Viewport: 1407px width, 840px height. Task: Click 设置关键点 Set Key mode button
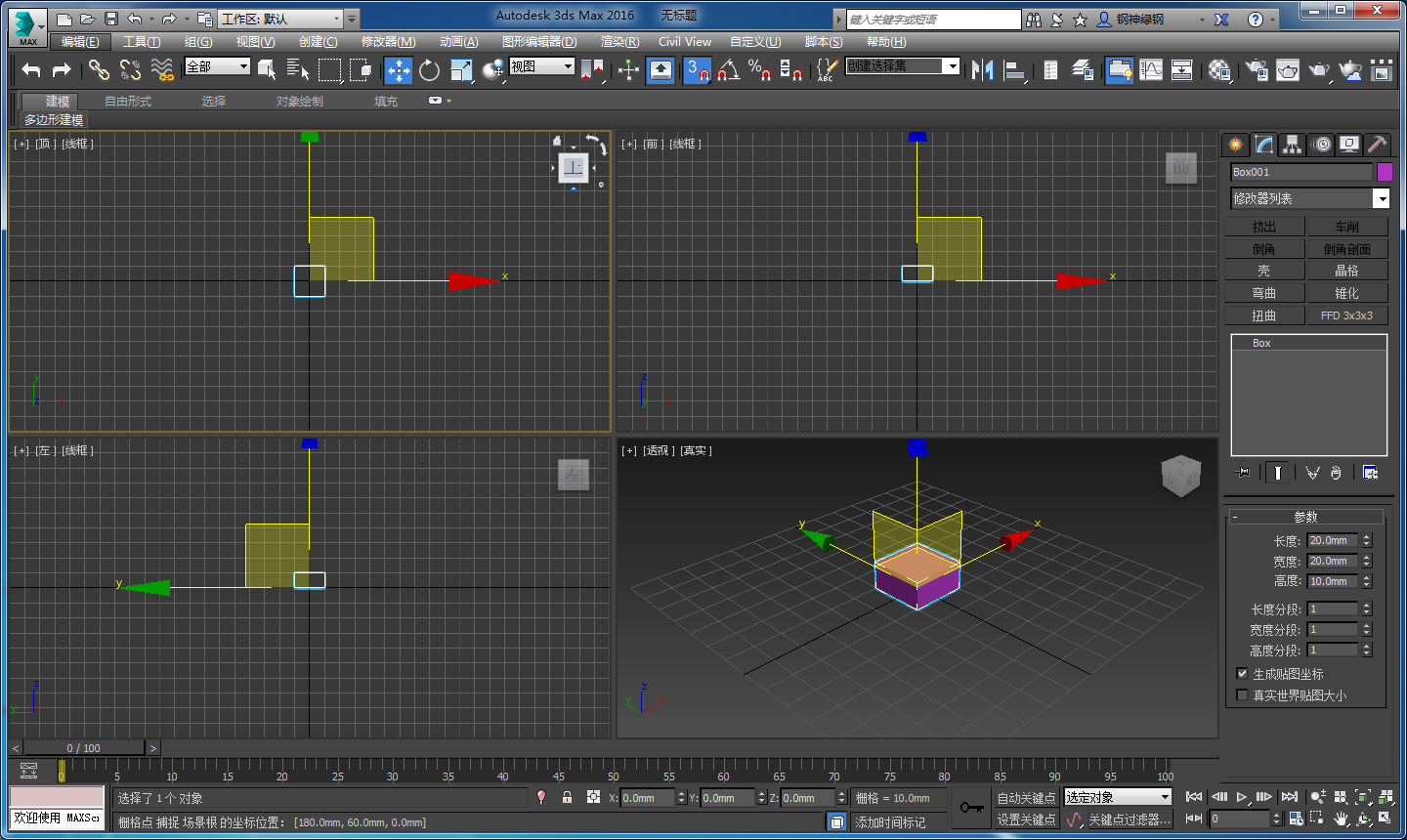tap(1026, 819)
